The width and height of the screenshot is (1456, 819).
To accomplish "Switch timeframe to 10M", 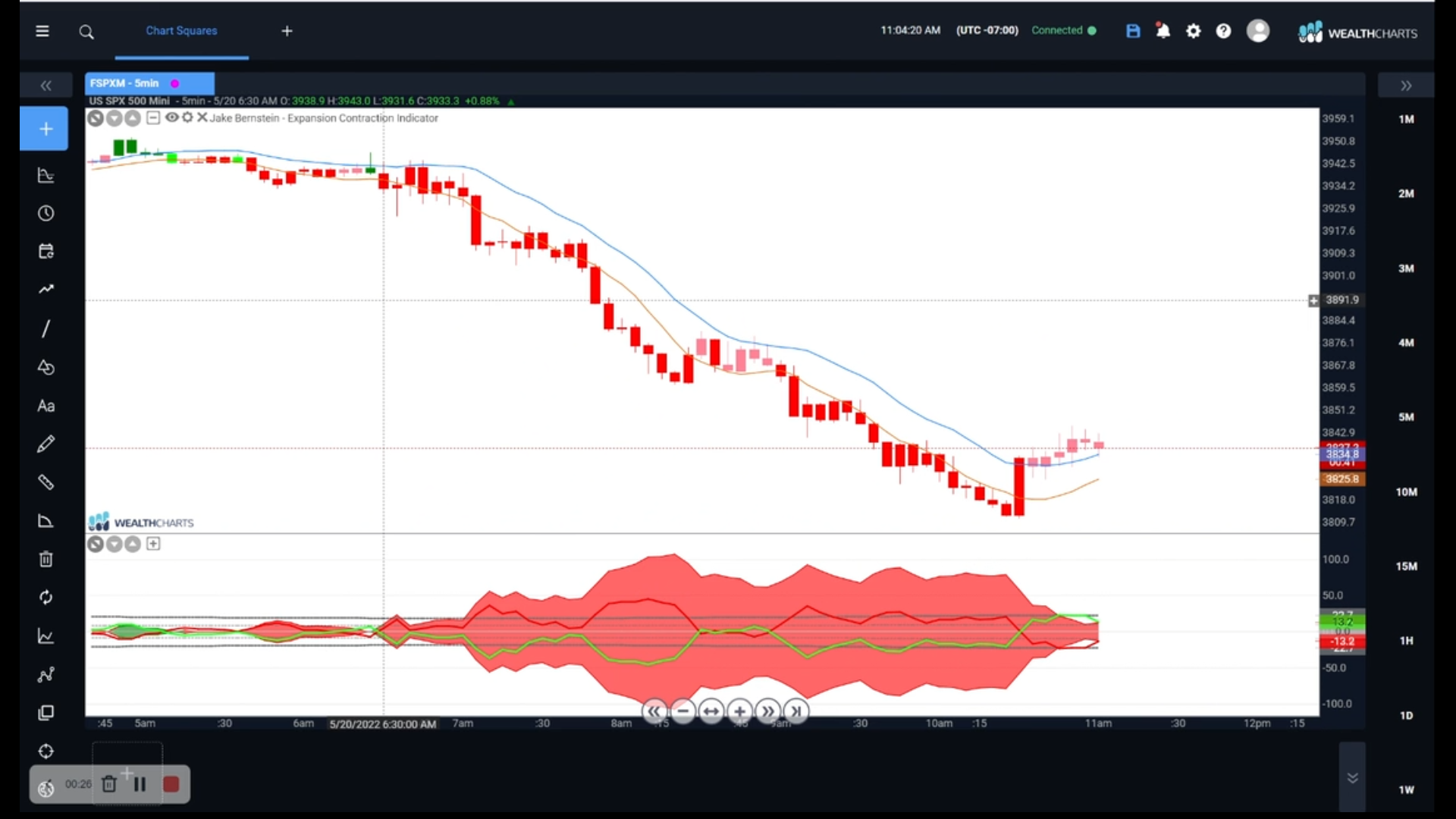I will tap(1406, 492).
